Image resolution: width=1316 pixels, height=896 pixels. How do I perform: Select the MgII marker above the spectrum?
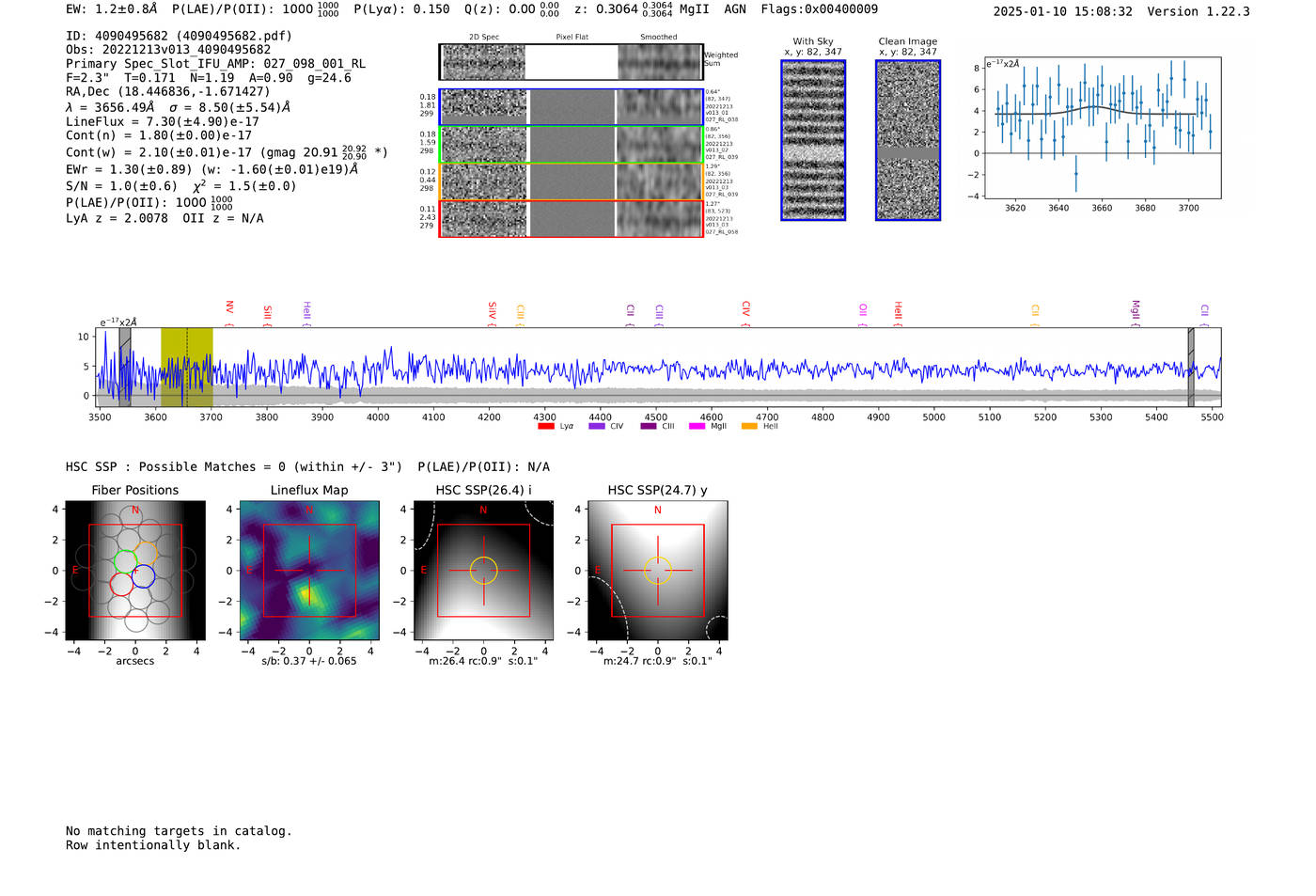tap(1135, 309)
